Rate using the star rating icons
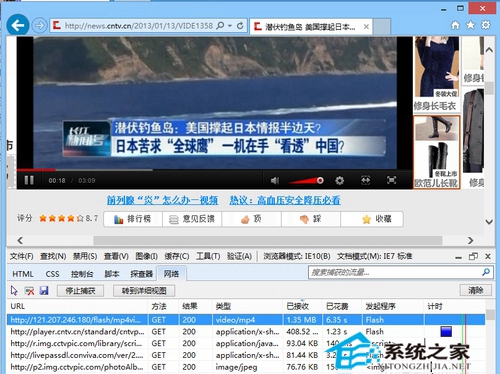The width and height of the screenshot is (500, 374). point(61,219)
